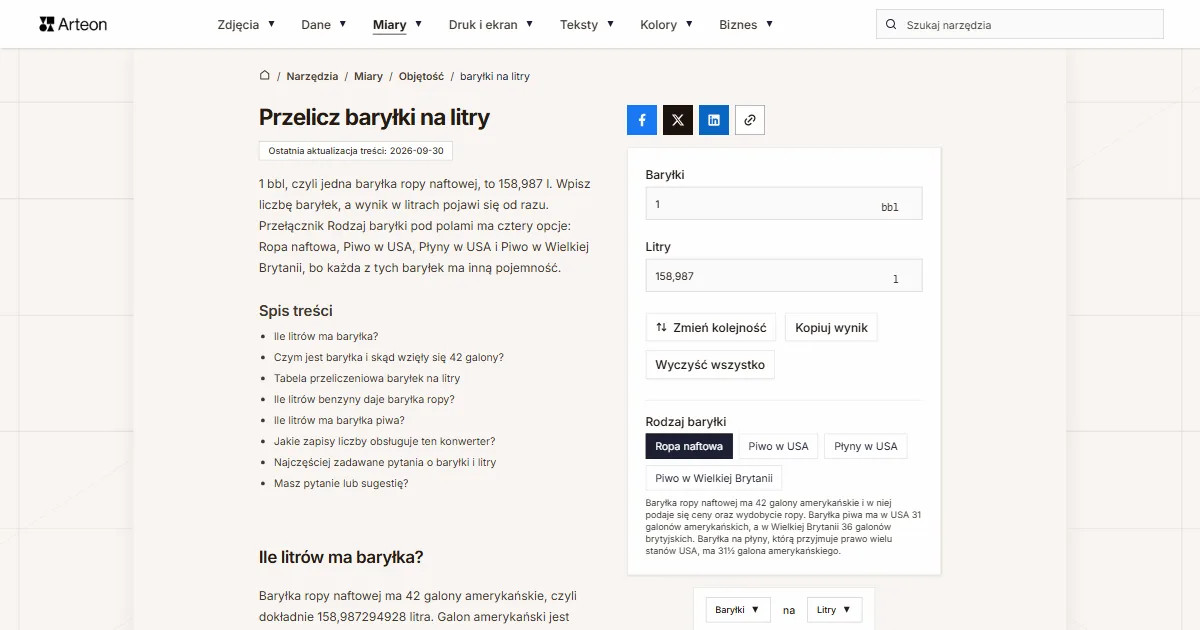Image resolution: width=1200 pixels, height=630 pixels.
Task: Open the Baryłki source unit dropdown
Action: pos(738,610)
